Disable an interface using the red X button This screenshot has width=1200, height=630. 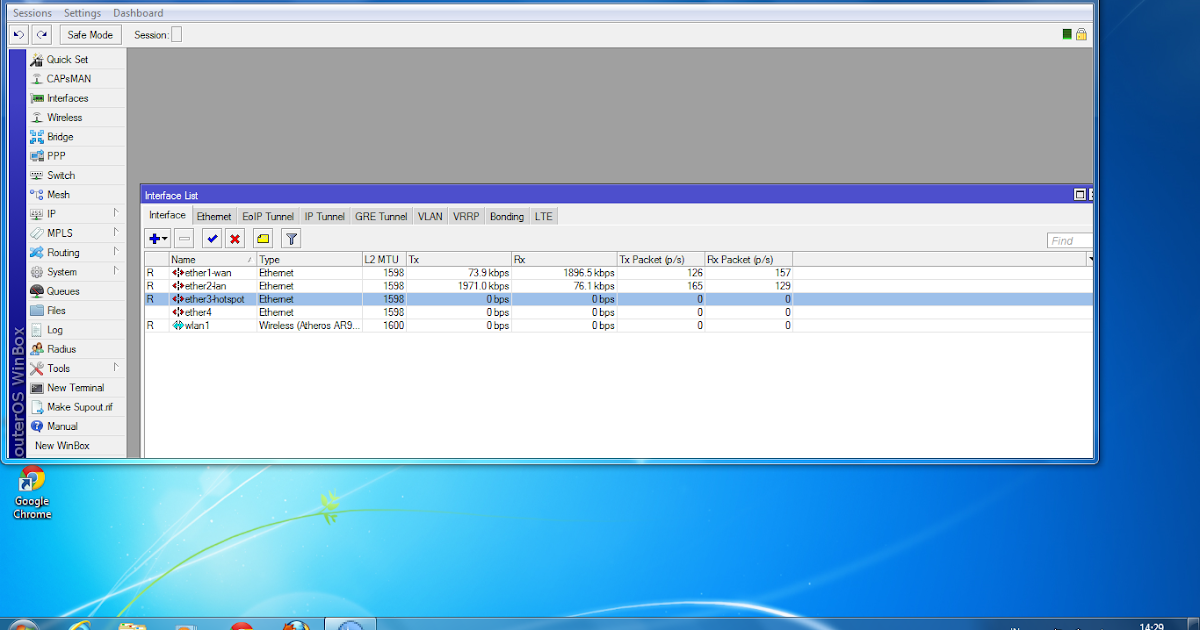coord(236,238)
